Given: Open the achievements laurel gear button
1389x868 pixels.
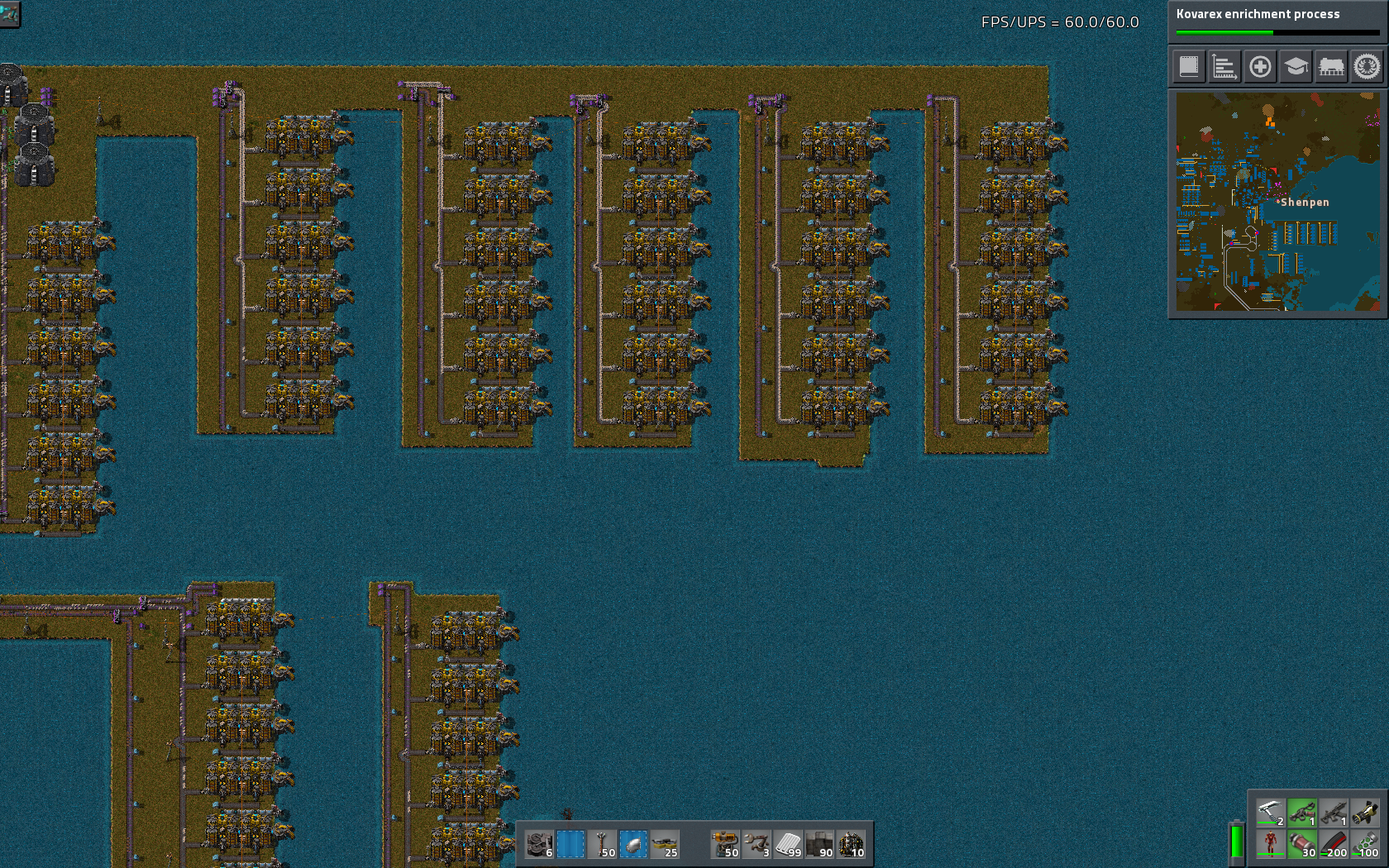Looking at the screenshot, I should (1367, 67).
